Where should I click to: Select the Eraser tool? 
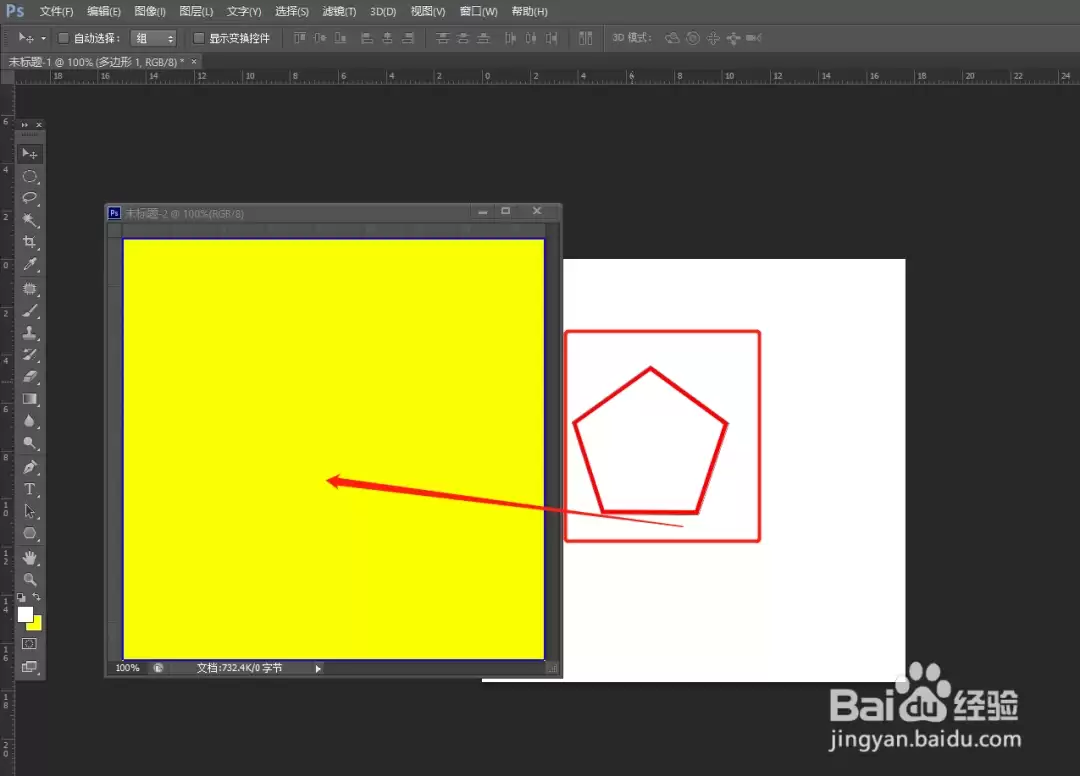pyautogui.click(x=30, y=377)
